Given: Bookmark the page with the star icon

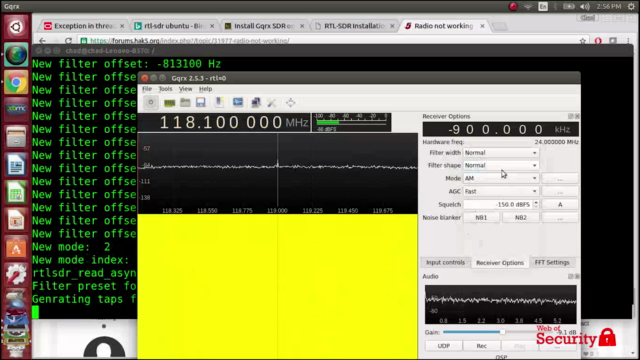Looking at the screenshot, I should tap(582, 41).
